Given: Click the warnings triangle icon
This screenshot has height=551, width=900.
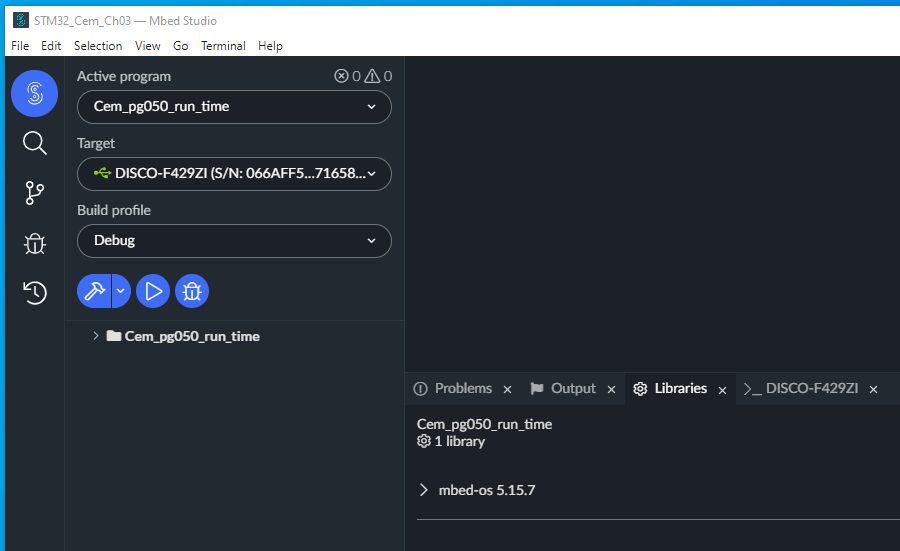Looking at the screenshot, I should tap(372, 76).
